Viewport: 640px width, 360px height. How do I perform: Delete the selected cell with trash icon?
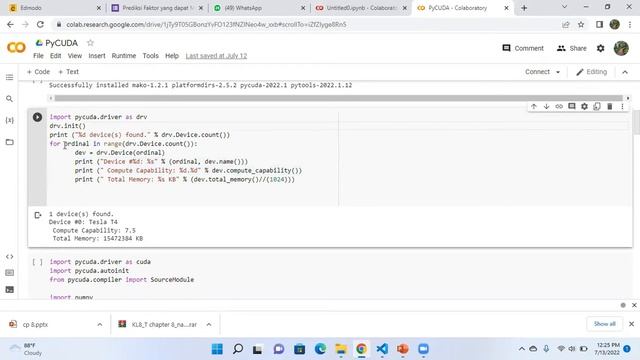pyautogui.click(x=609, y=107)
